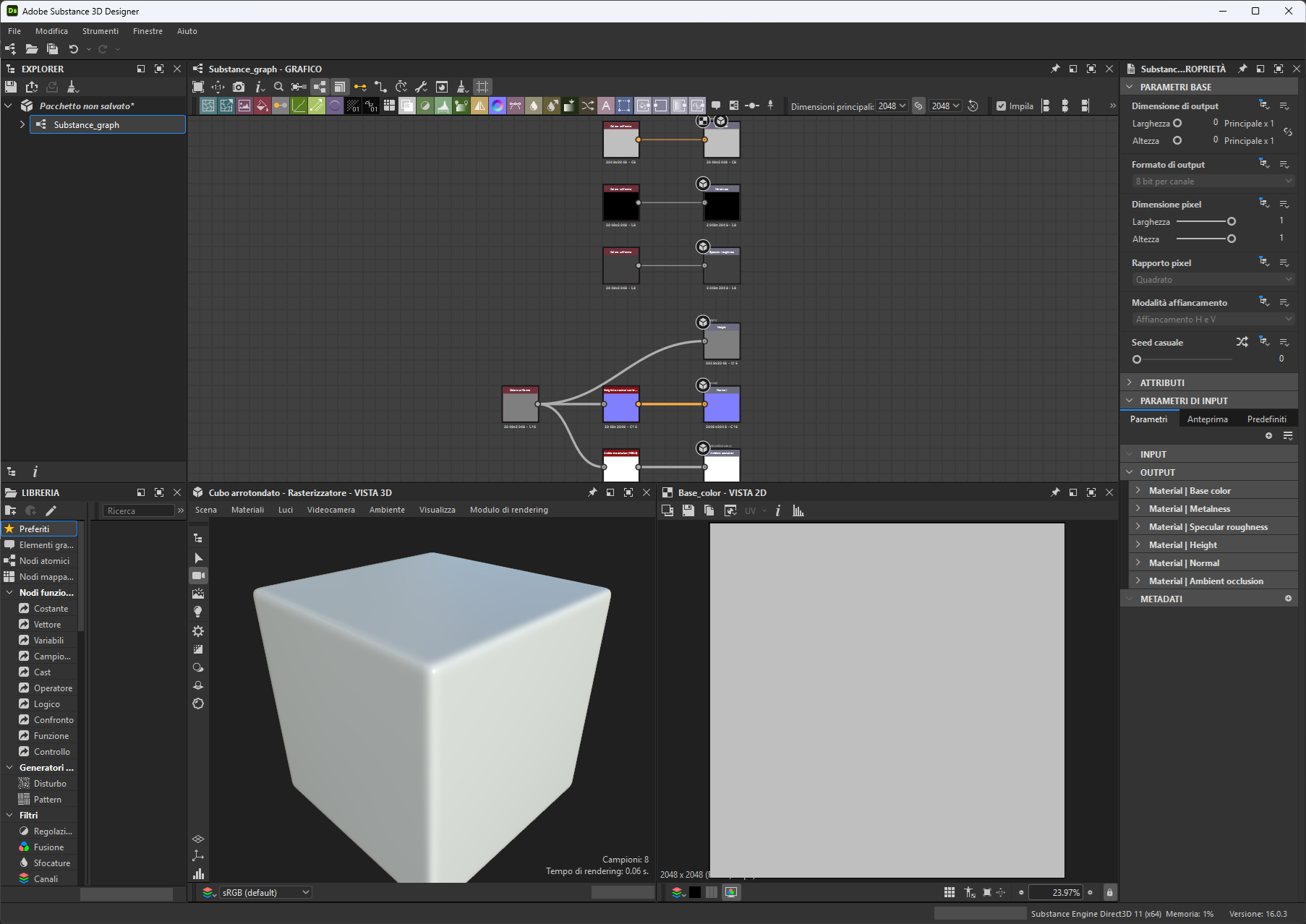Toggle the color display monitor icon in 2D view

pos(731,892)
